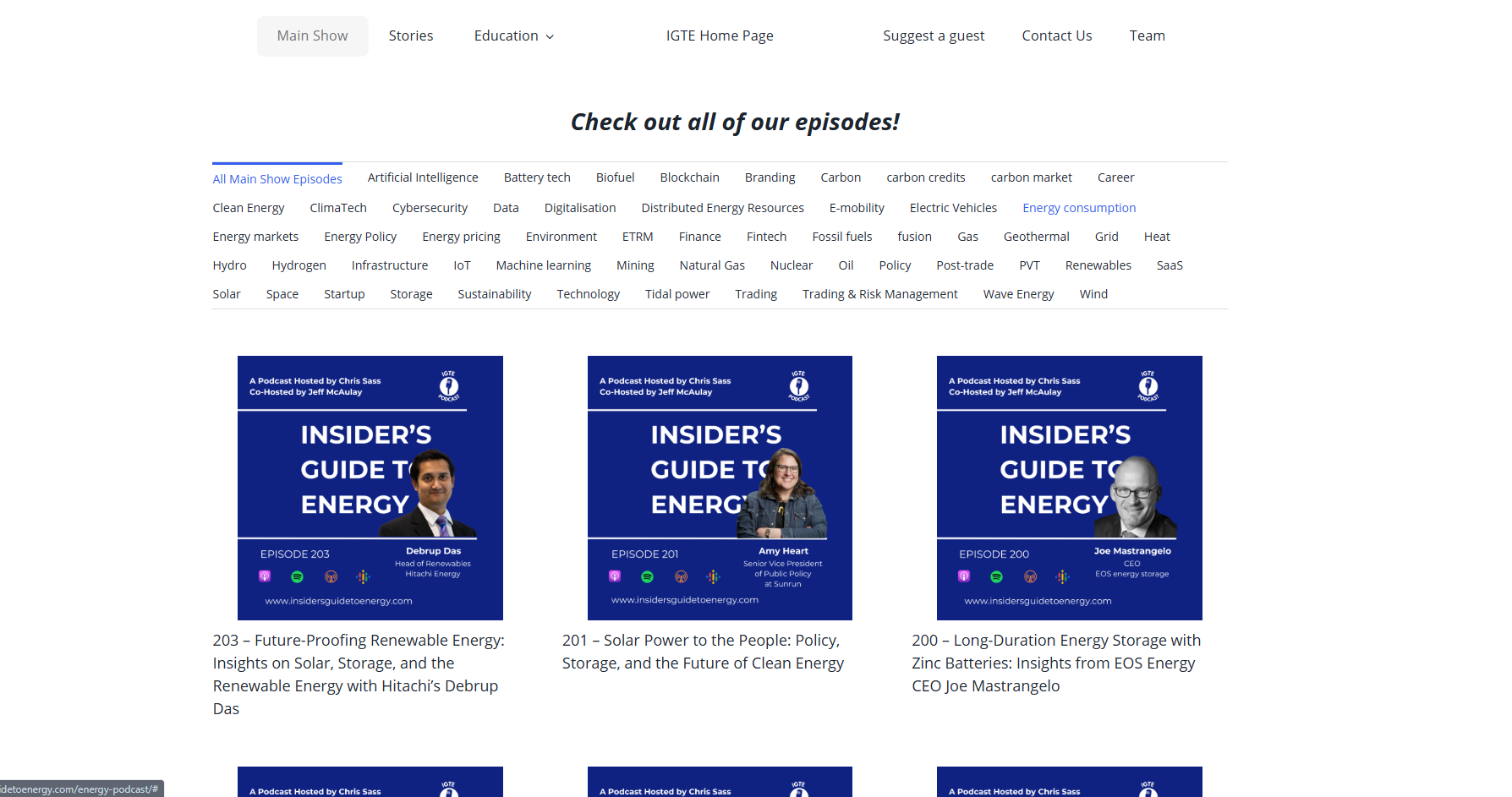This screenshot has height=797, width=1512.
Task: Show Hydrogen episodes
Action: coord(299,265)
